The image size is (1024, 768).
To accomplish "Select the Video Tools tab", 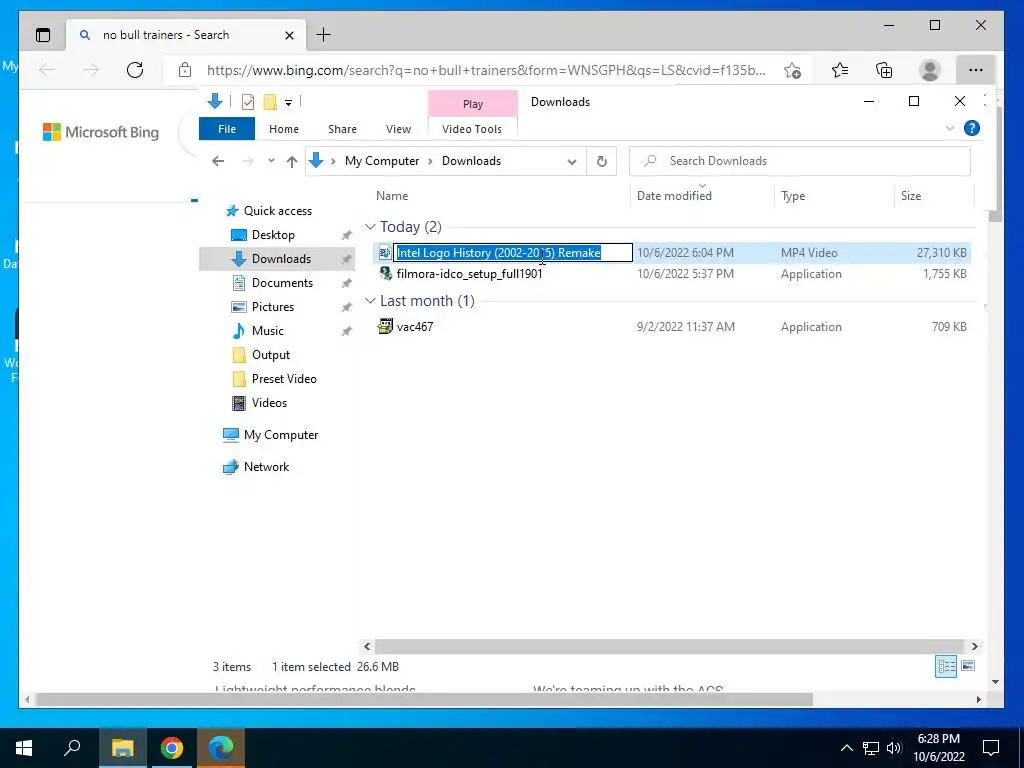I will 472,129.
